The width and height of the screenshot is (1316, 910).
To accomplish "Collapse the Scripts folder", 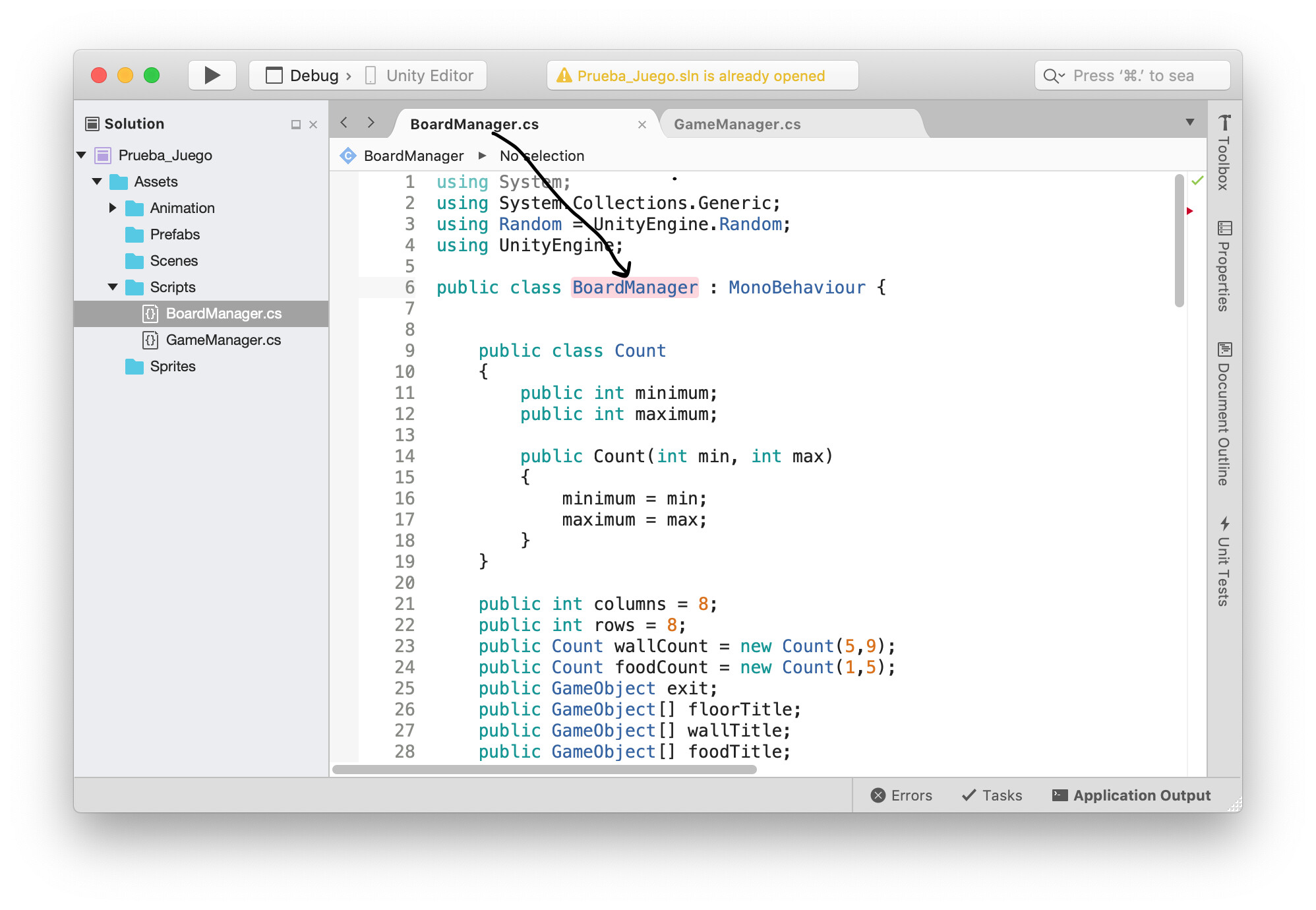I will point(113,287).
